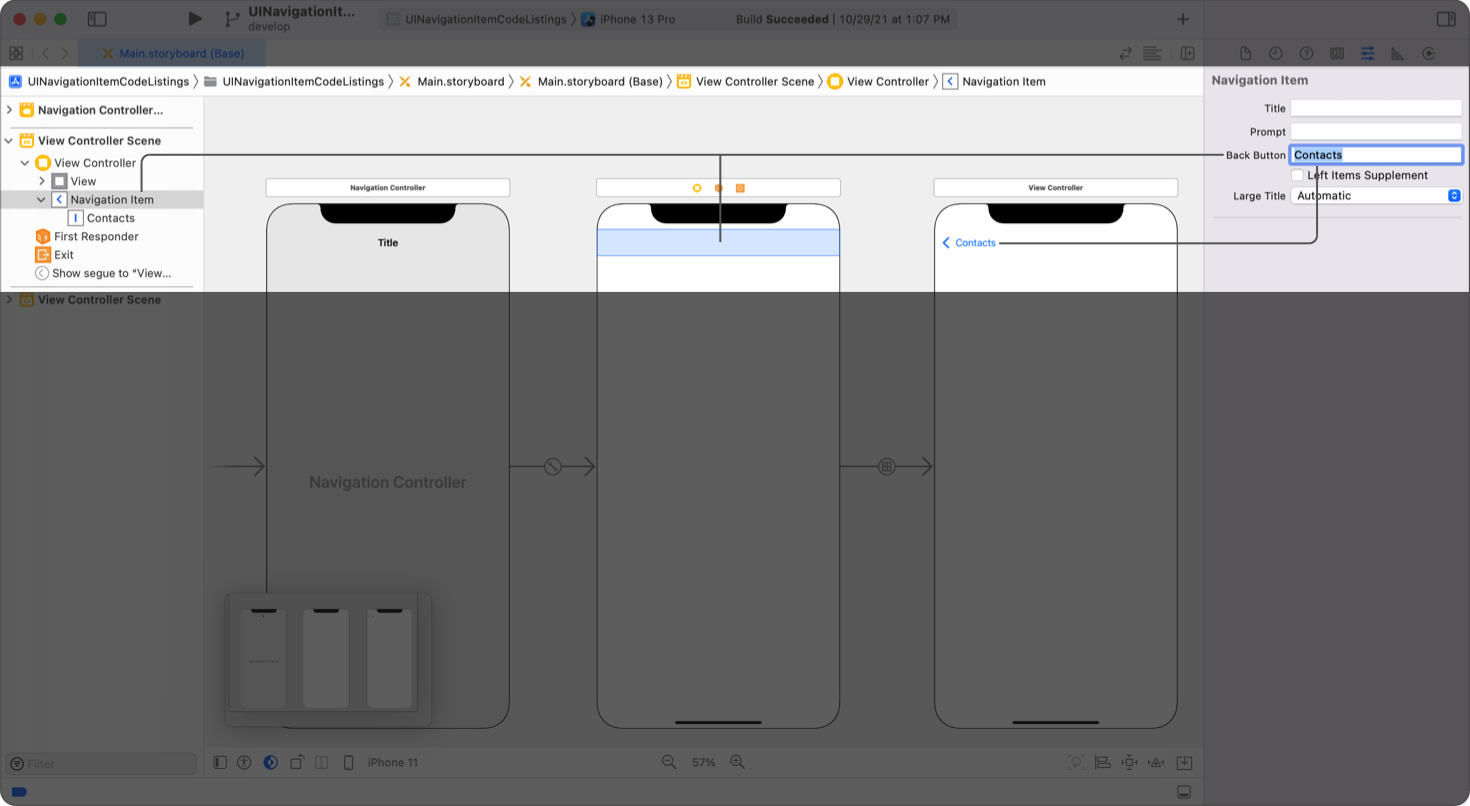Image resolution: width=1470 pixels, height=806 pixels.
Task: Open the History inspector
Action: (1274, 53)
